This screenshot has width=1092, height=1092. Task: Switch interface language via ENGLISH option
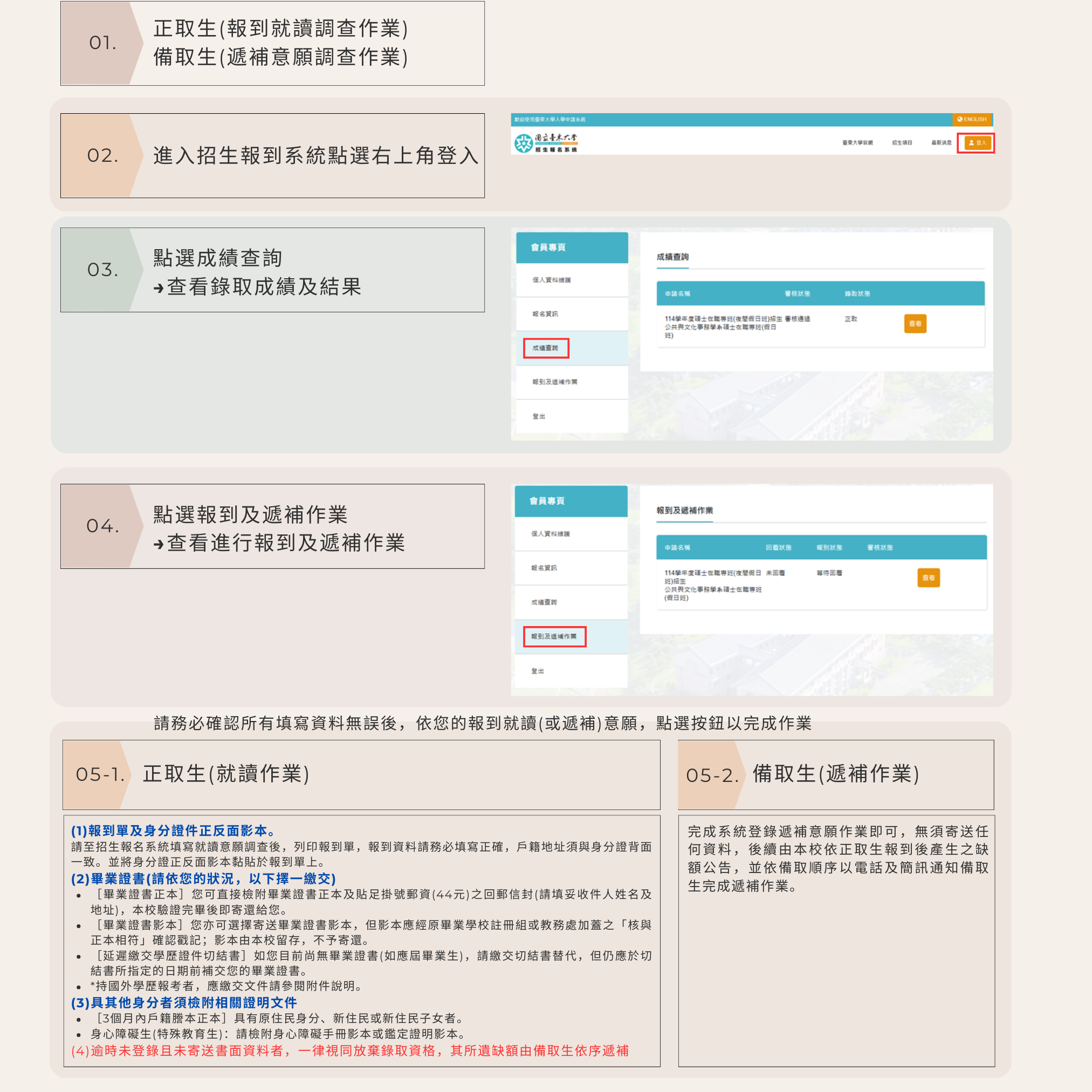coord(973,120)
